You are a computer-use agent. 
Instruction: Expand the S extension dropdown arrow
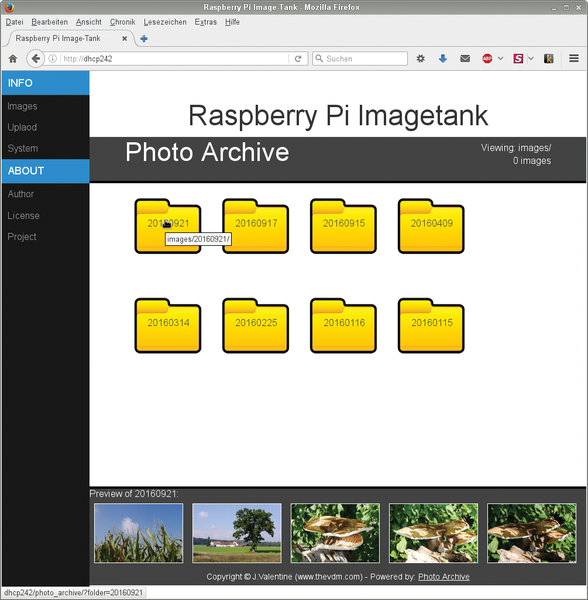531,59
